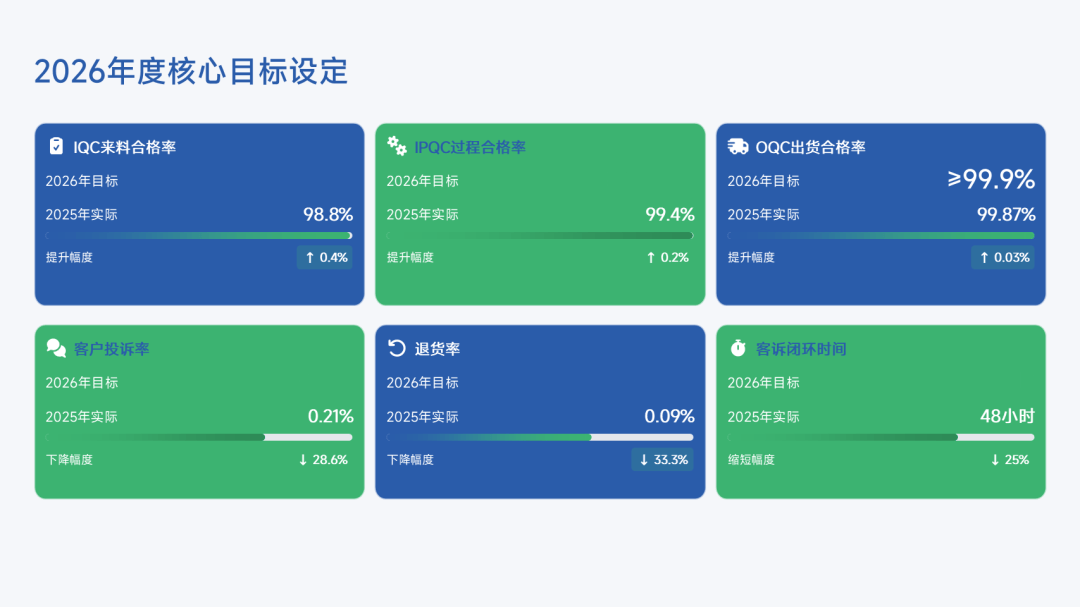Click the up arrow 0.4% badge
The width and height of the screenshot is (1080, 607).
pos(326,258)
